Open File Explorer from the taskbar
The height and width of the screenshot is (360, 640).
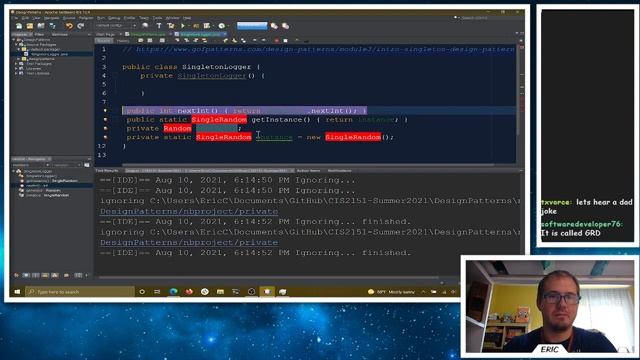click(220, 291)
